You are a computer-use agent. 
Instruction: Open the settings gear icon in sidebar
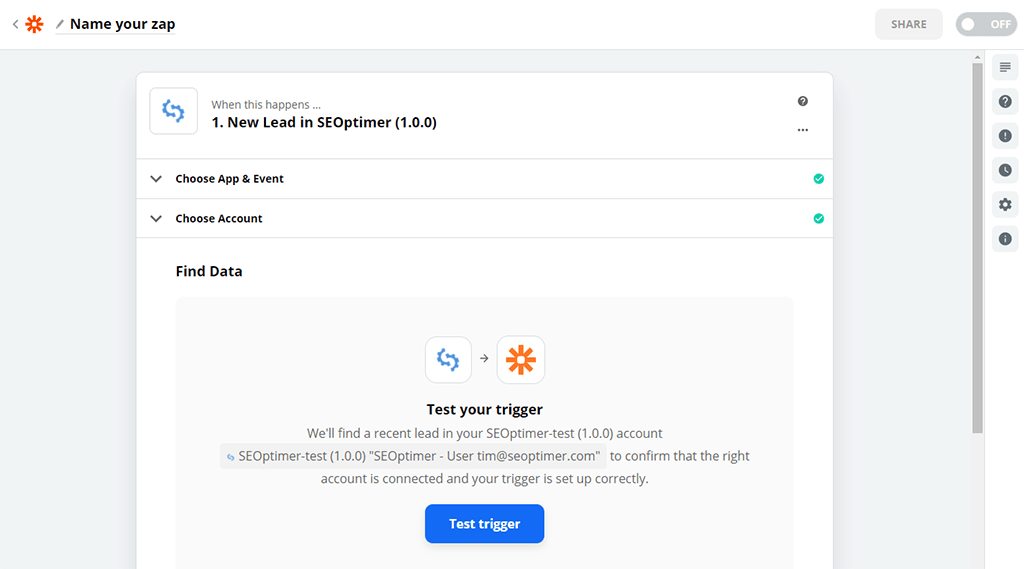click(1005, 205)
